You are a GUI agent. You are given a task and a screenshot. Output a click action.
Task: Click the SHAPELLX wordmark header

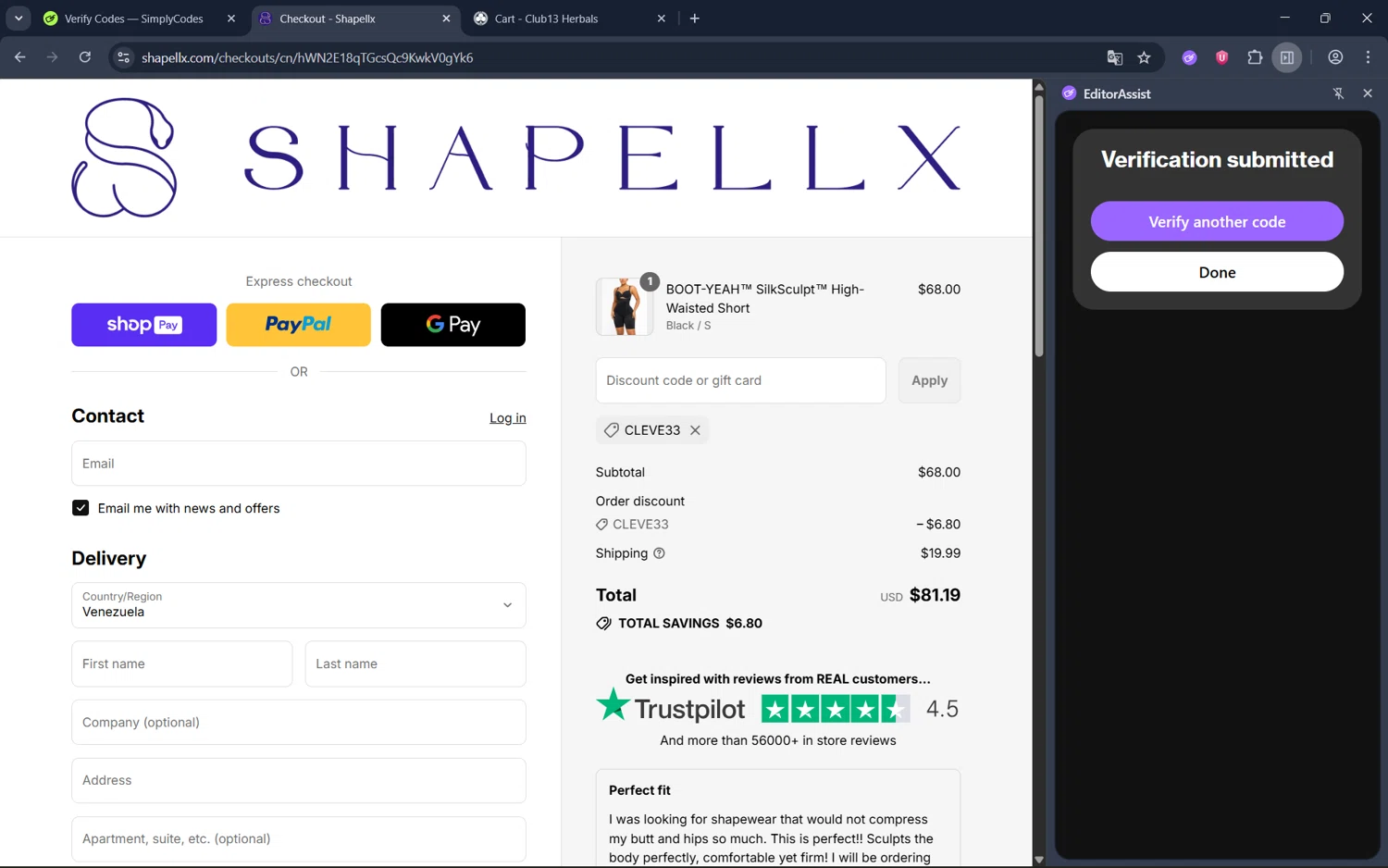tap(602, 157)
